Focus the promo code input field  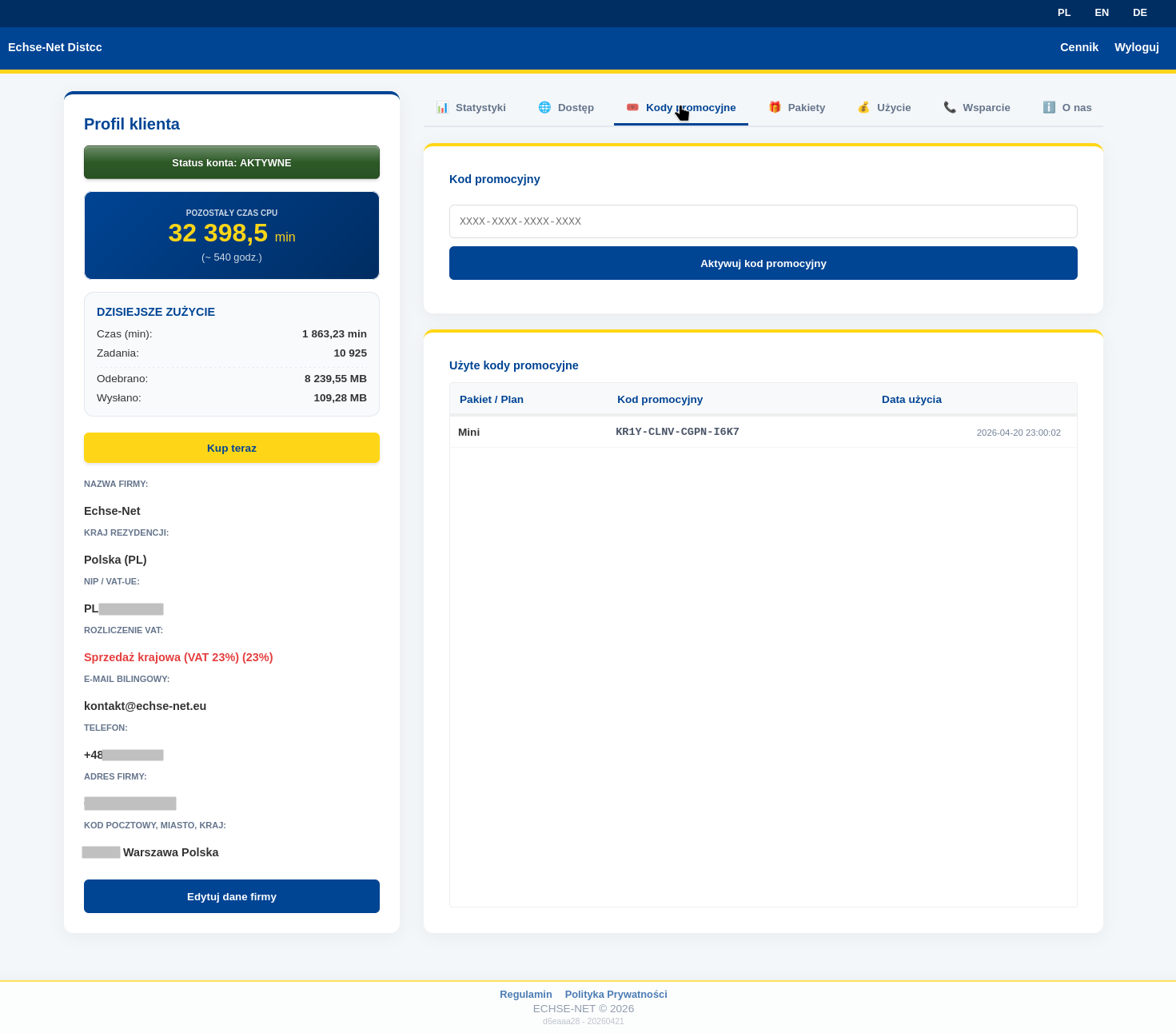(x=763, y=221)
